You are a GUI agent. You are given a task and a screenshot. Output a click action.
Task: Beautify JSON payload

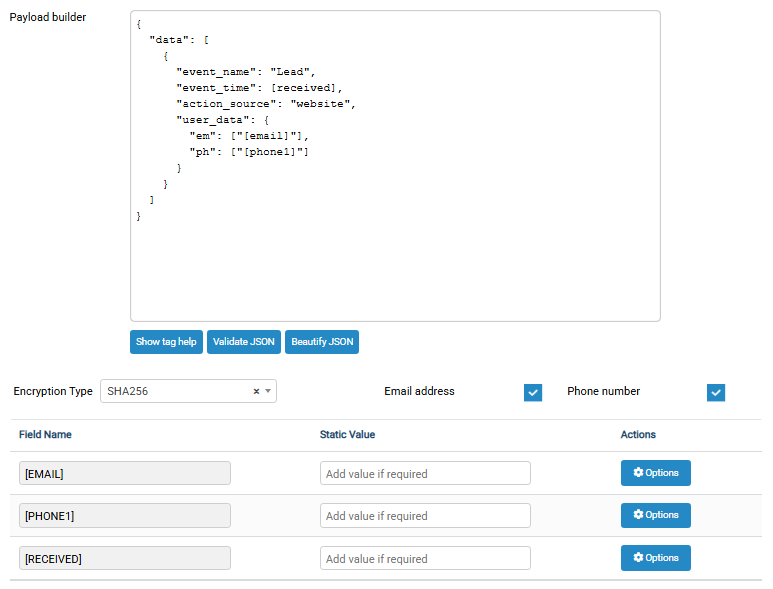tap(322, 342)
